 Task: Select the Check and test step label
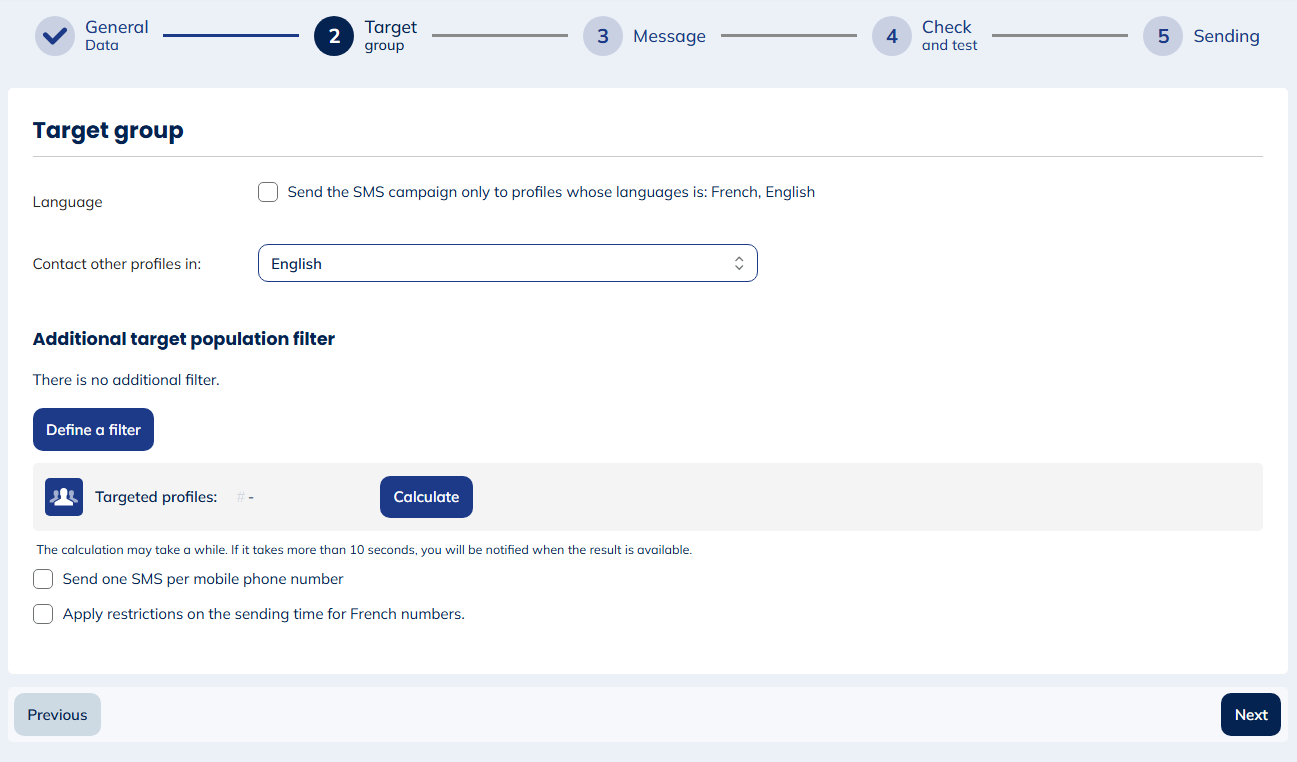click(949, 35)
